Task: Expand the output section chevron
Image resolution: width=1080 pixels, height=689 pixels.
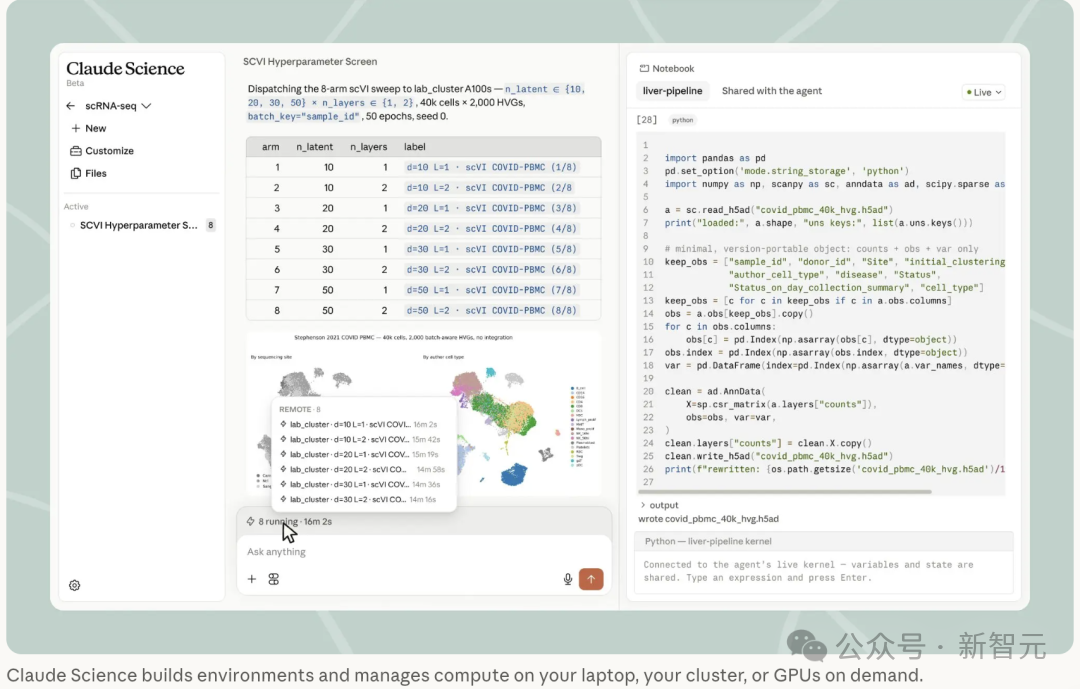Action: (x=643, y=505)
